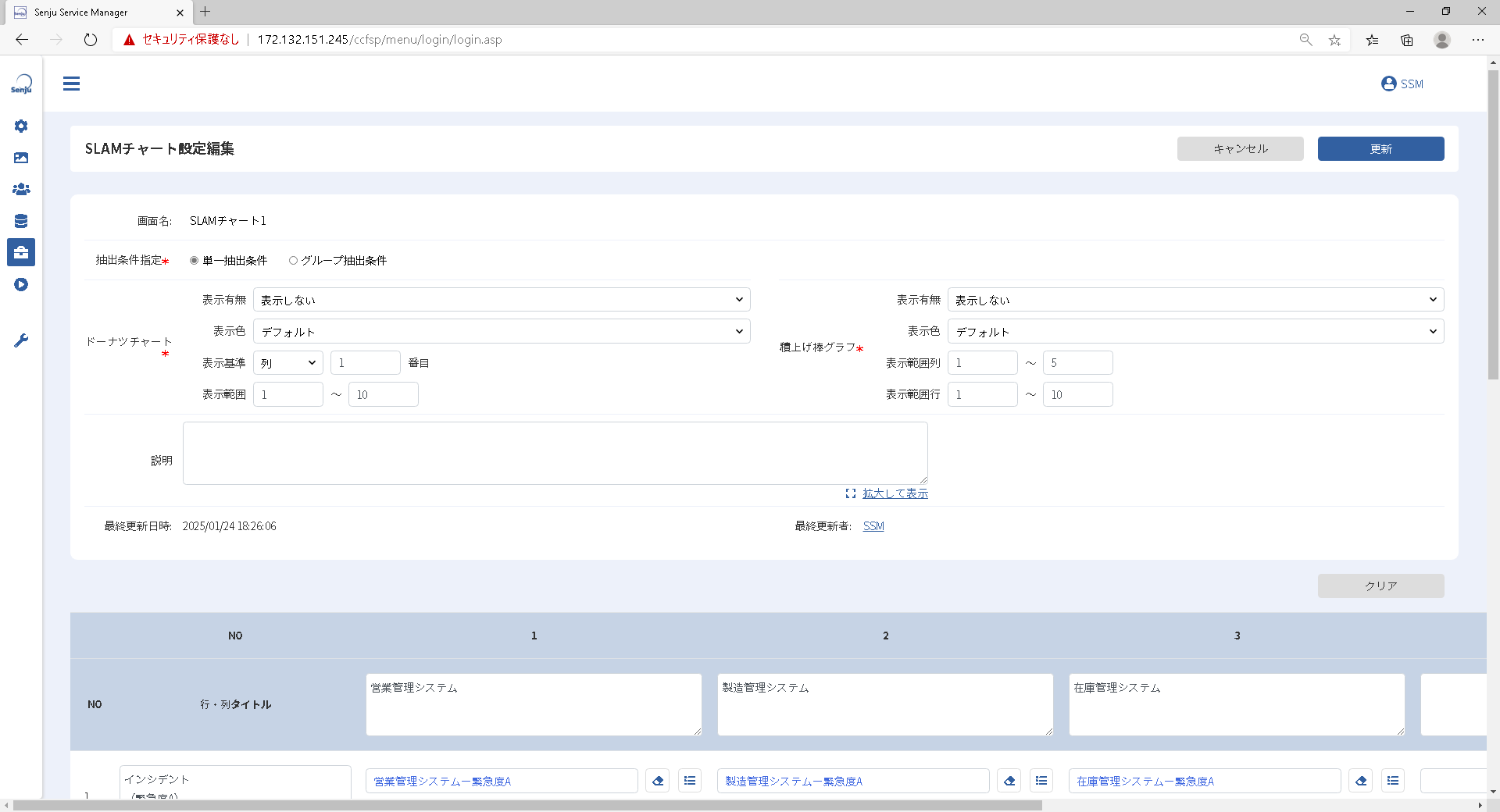Select 単一抽出条件 radio button
Screen dimensions: 1500x812
point(194,261)
